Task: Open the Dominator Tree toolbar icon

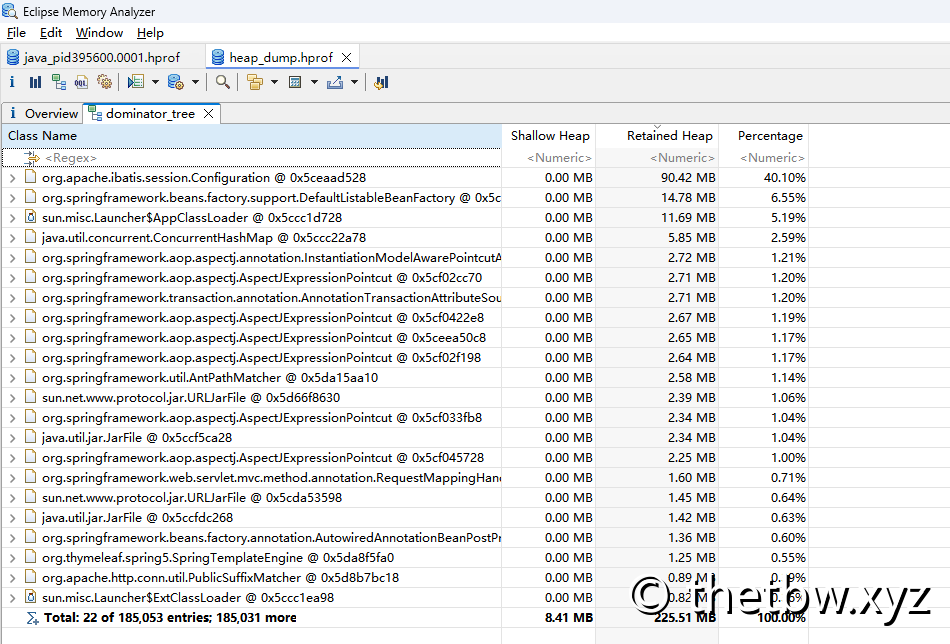Action: point(59,82)
